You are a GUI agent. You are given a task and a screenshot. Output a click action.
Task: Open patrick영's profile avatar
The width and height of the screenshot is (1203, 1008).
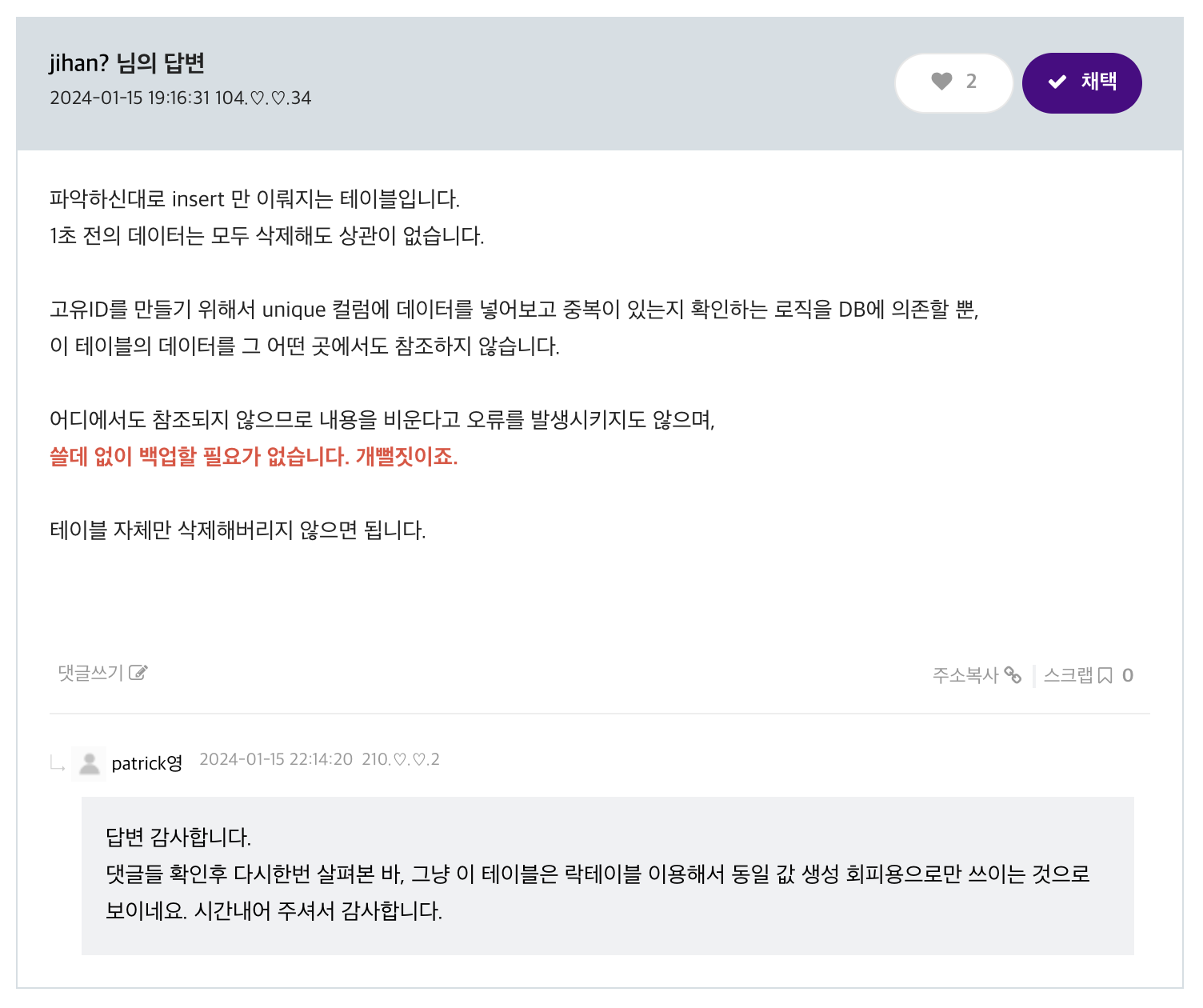tap(89, 763)
